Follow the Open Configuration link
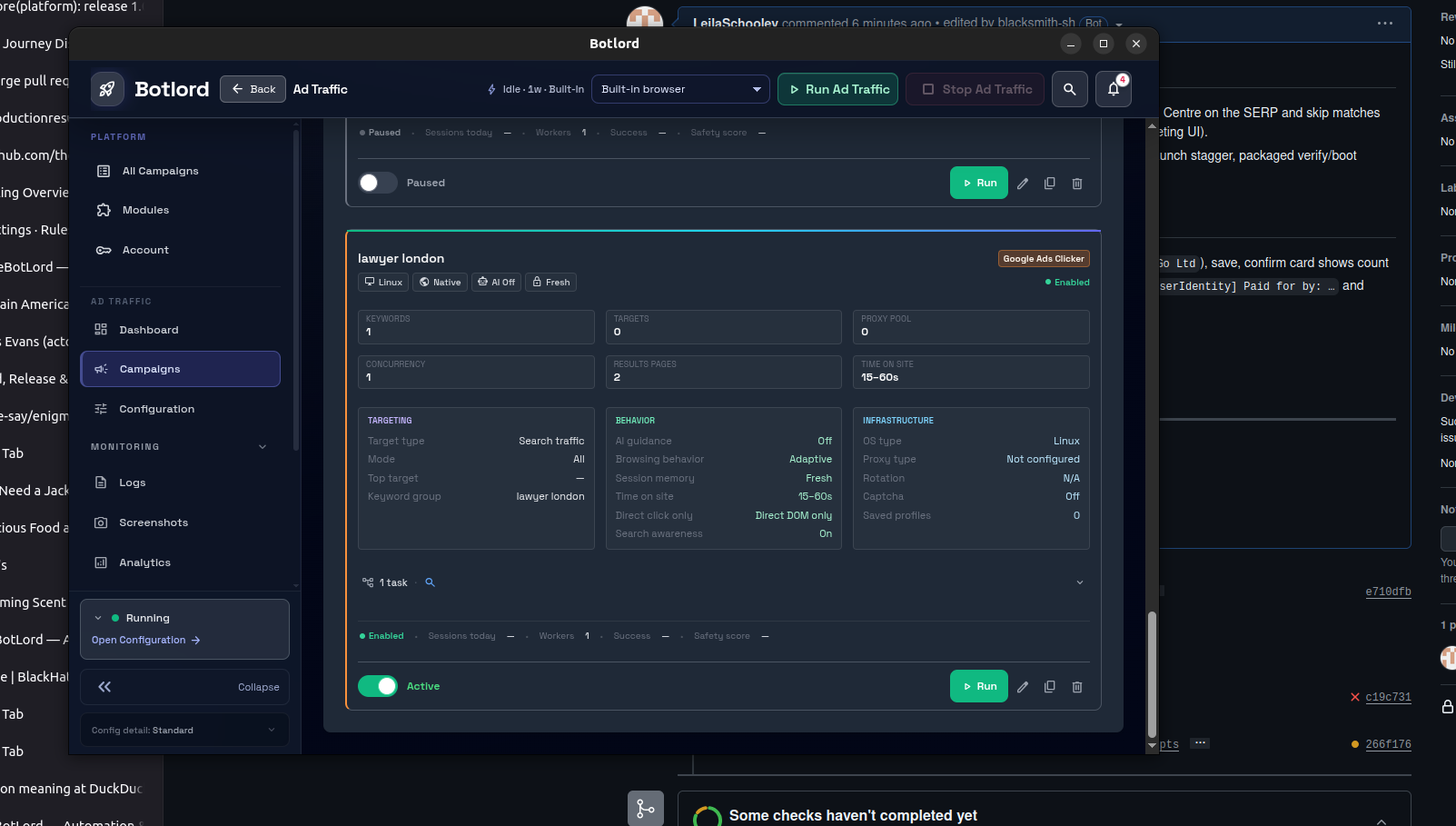The height and width of the screenshot is (826, 1456). tap(145, 640)
